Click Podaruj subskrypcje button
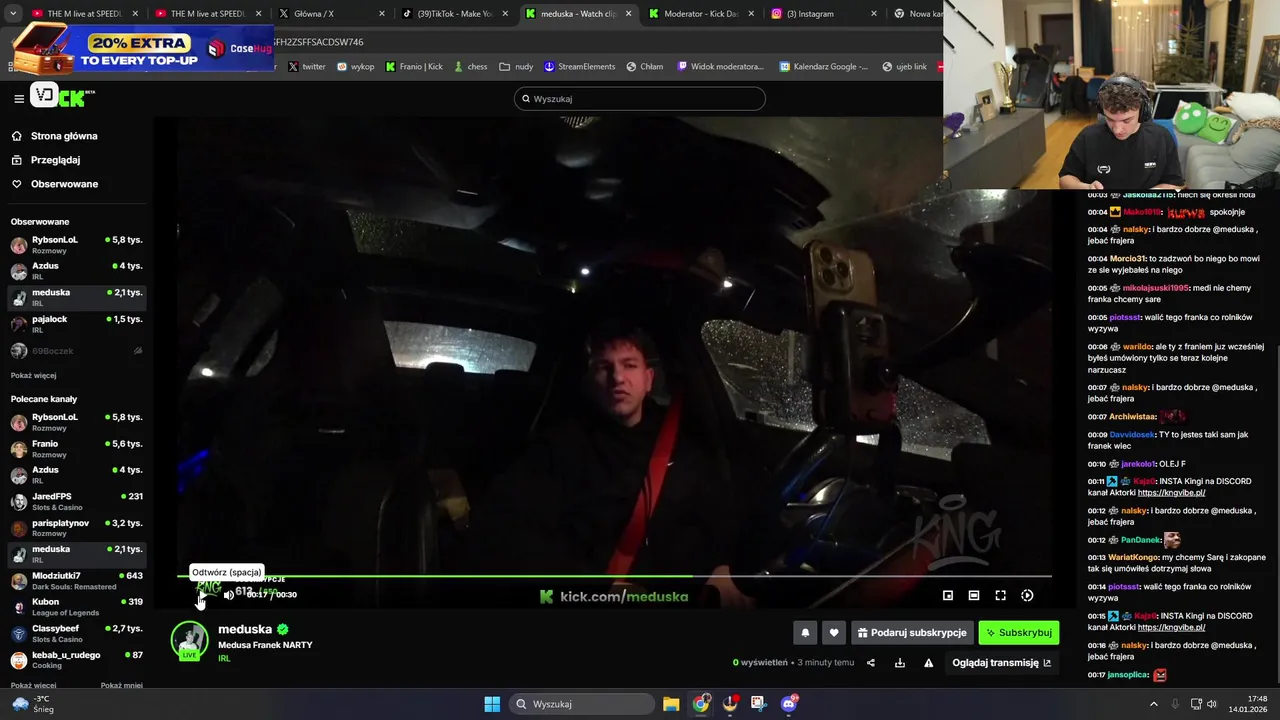1280x720 pixels. pyautogui.click(x=912, y=632)
